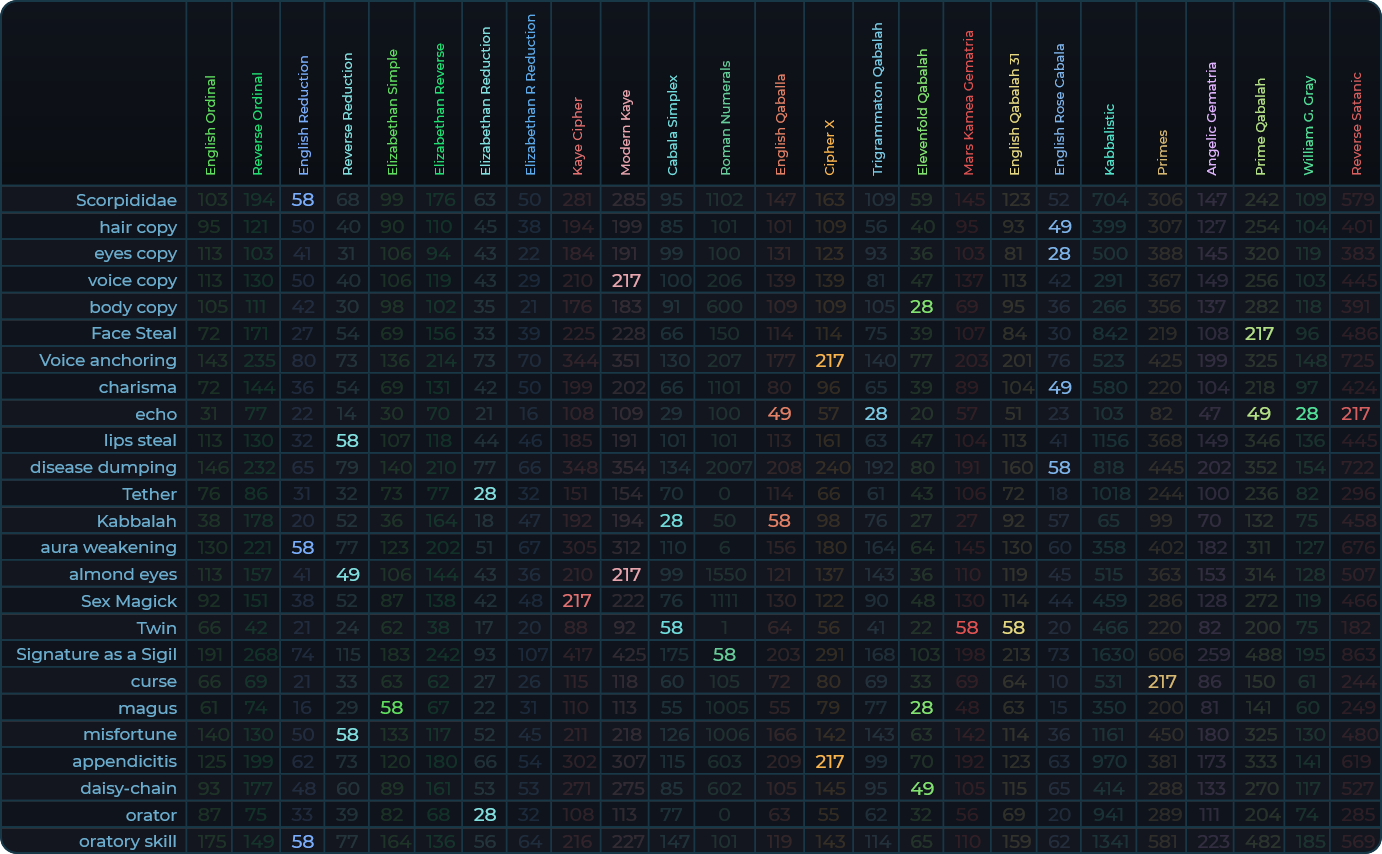Select highlighted 49 in the daisy-chain row
1382x854 pixels.
pyautogui.click(x=922, y=788)
